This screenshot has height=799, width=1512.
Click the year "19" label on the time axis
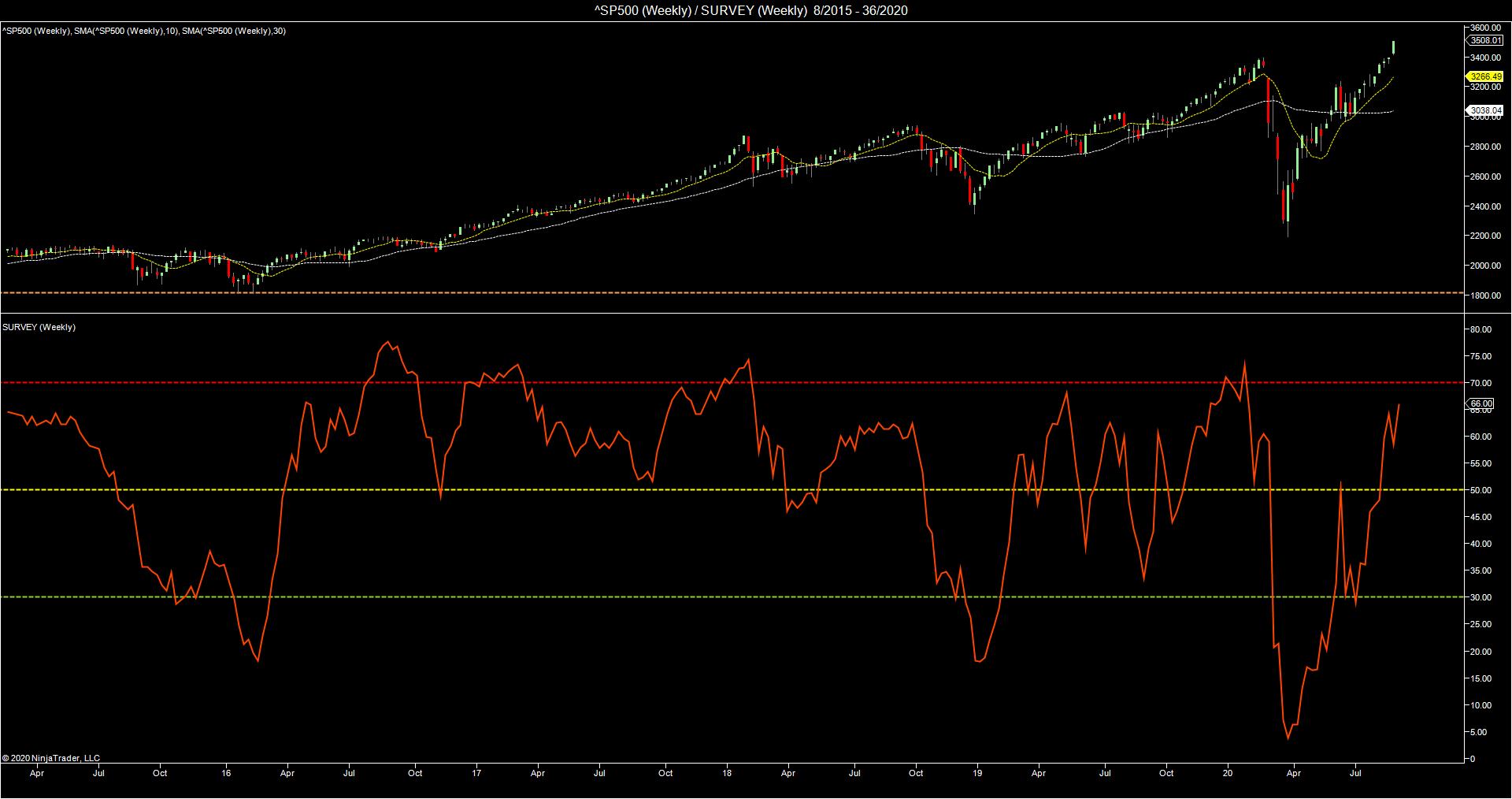[x=977, y=773]
